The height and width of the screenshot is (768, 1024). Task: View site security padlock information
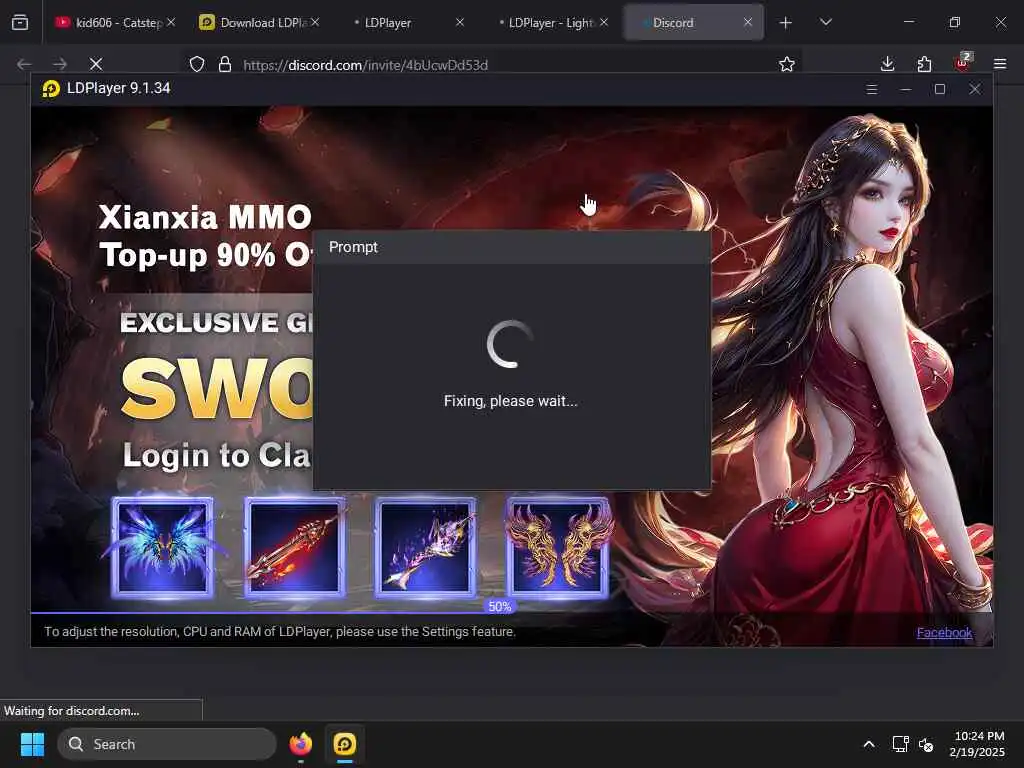pyautogui.click(x=225, y=64)
